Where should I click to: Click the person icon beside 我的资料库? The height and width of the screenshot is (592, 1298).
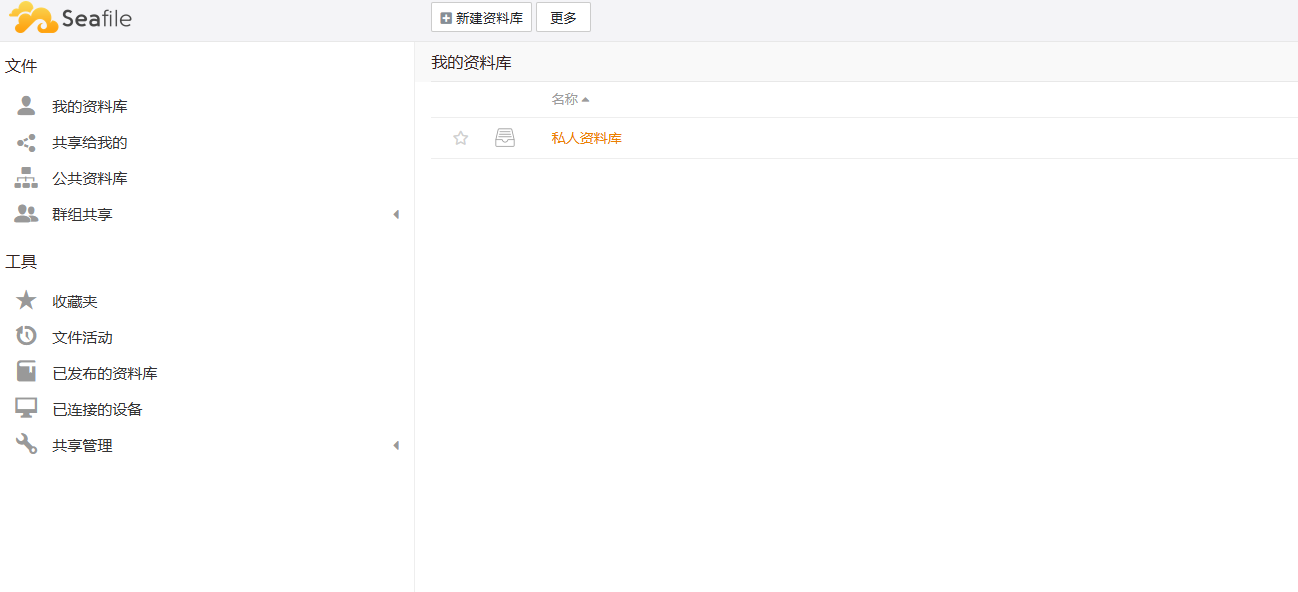26,106
